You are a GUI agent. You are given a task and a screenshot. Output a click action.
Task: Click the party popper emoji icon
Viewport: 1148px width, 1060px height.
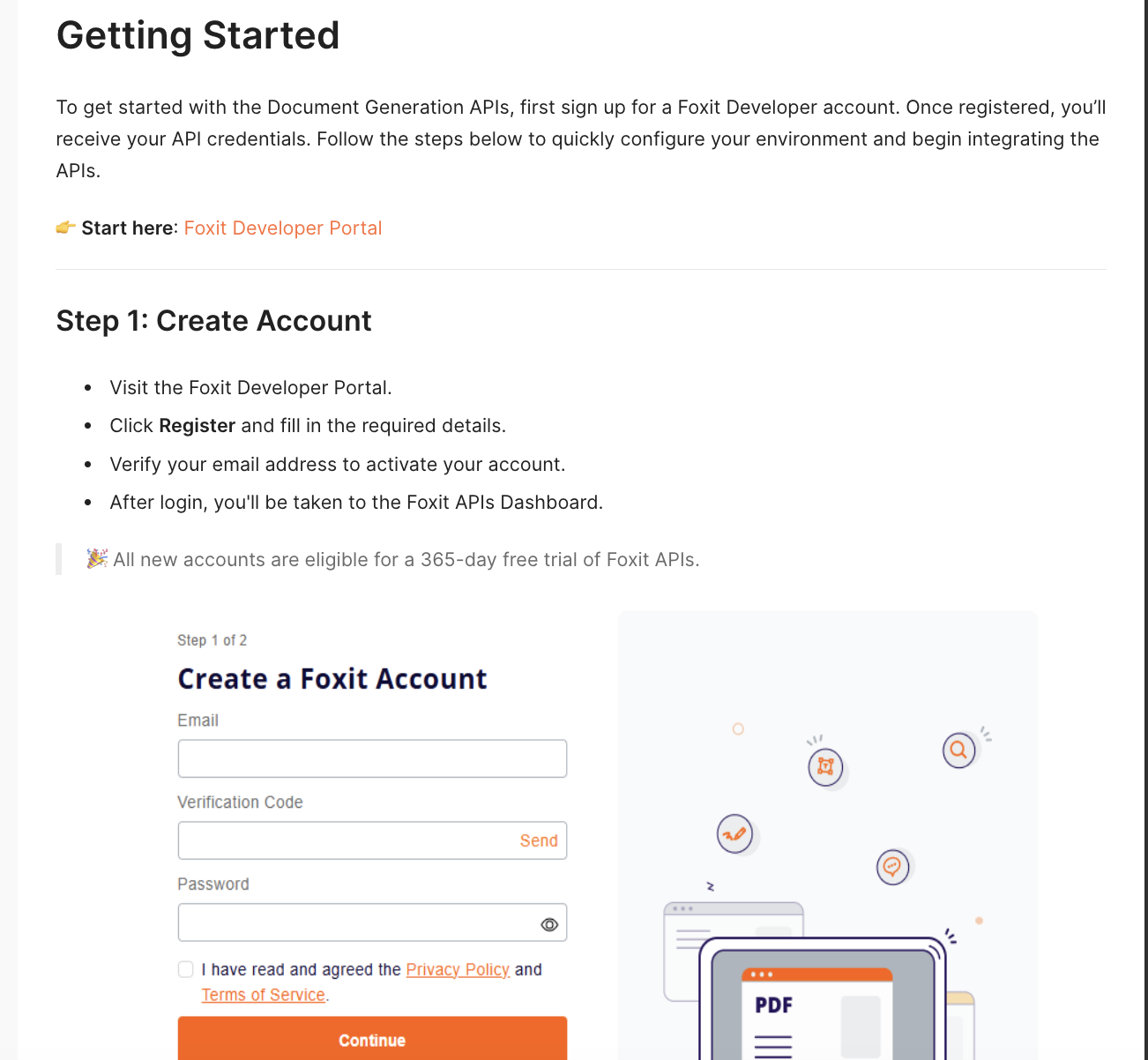(x=97, y=559)
